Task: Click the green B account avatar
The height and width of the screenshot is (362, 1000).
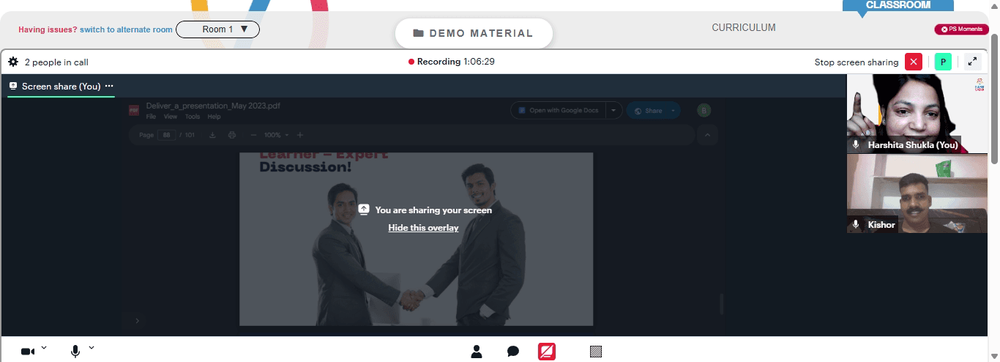Action: [703, 110]
